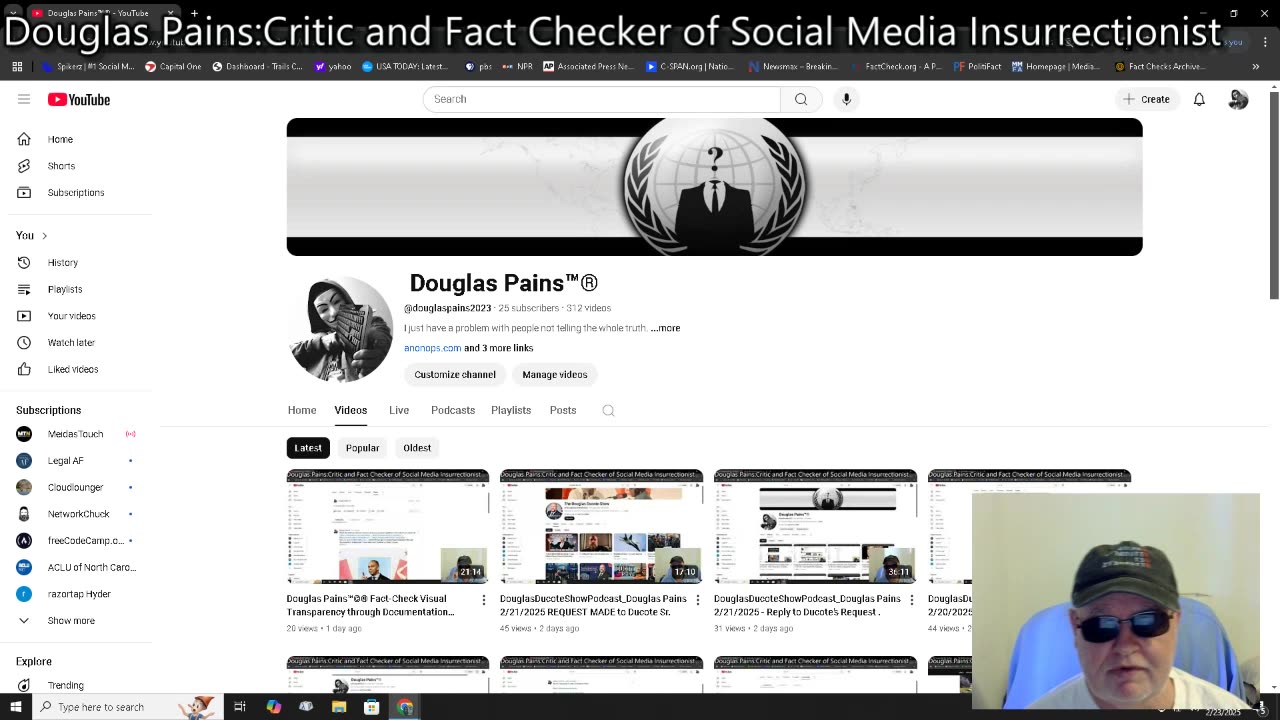Expand channel description with ...more
The height and width of the screenshot is (720, 1280).
[665, 328]
